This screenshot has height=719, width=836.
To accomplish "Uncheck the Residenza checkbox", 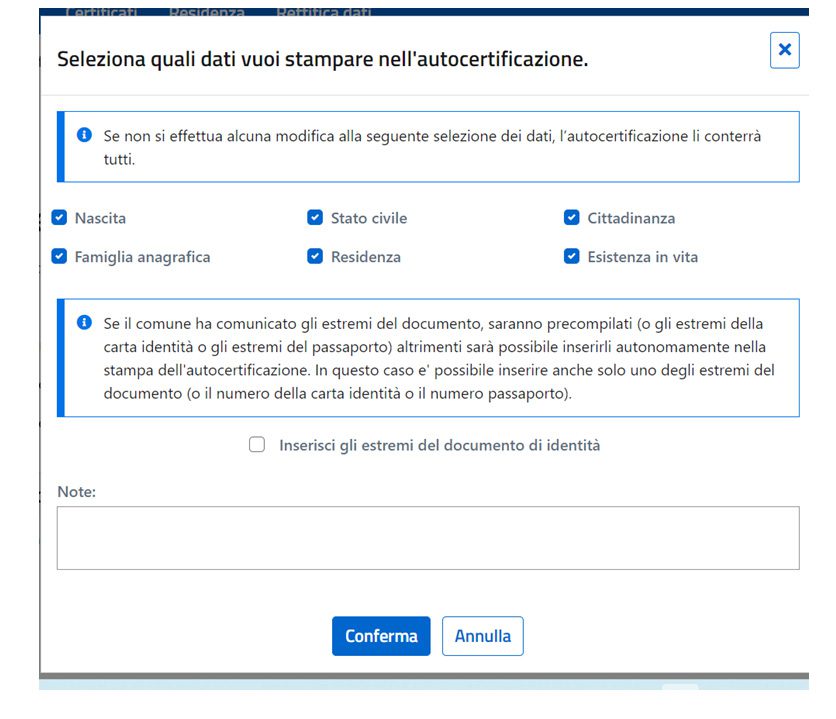I will tap(315, 256).
